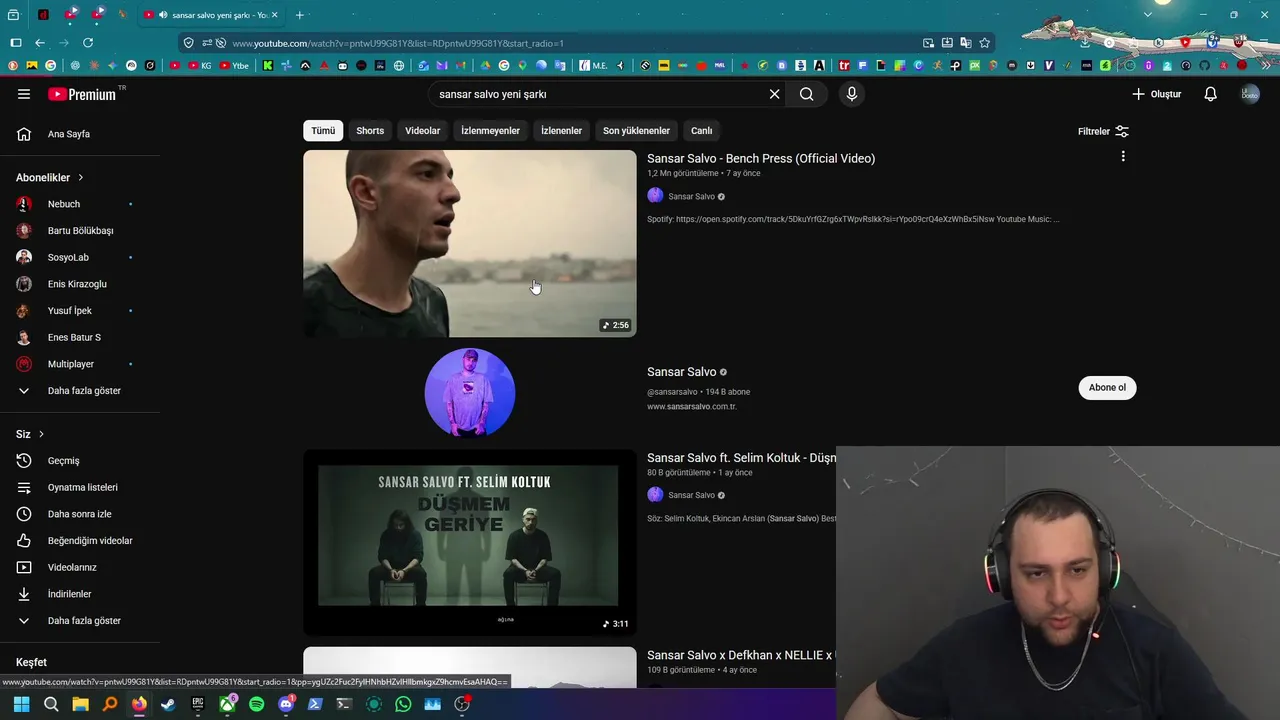This screenshot has width=1280, height=720.
Task: Open the Windows Start menu
Action: pyautogui.click(x=21, y=704)
